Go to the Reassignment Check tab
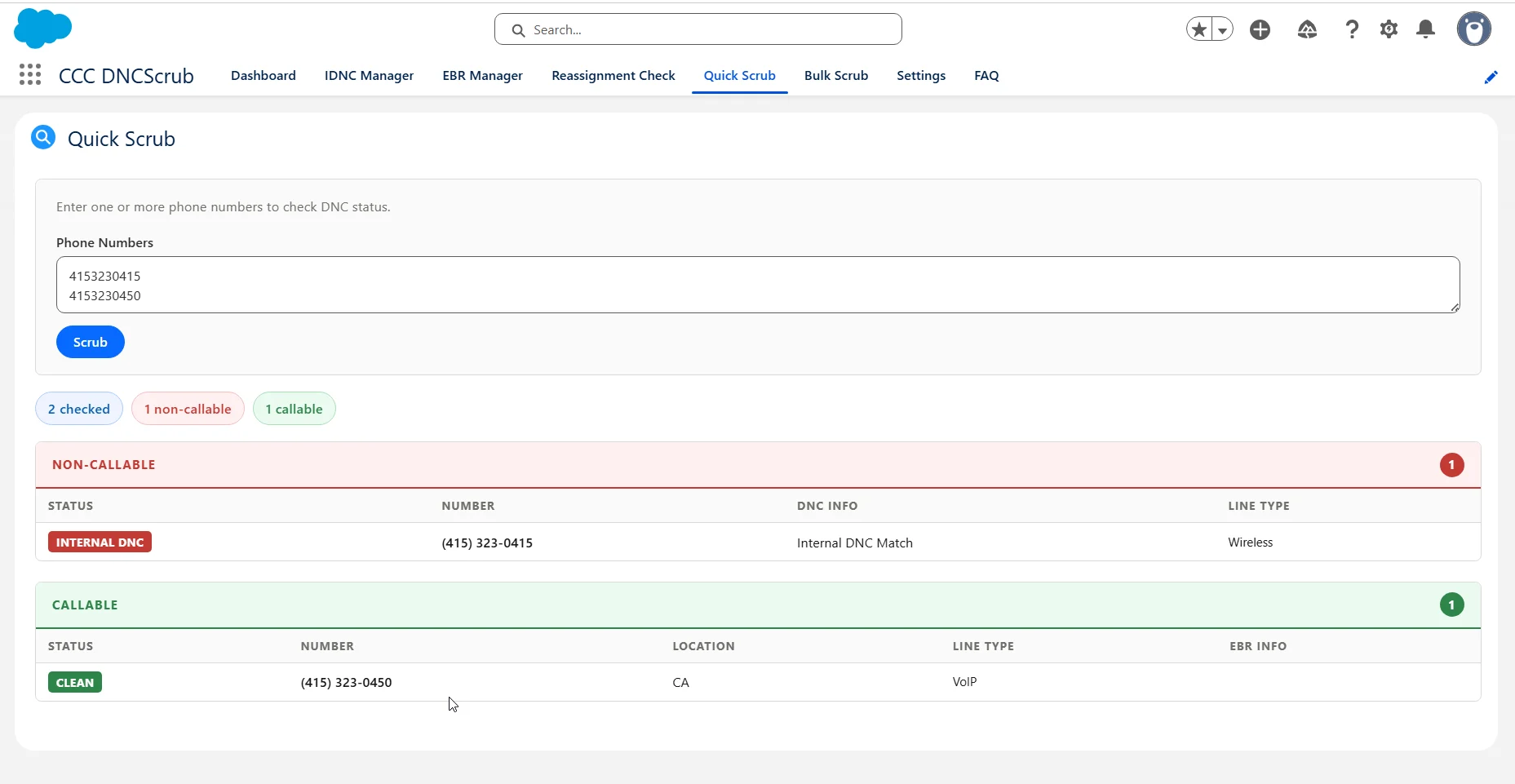Image resolution: width=1515 pixels, height=784 pixels. [x=614, y=75]
